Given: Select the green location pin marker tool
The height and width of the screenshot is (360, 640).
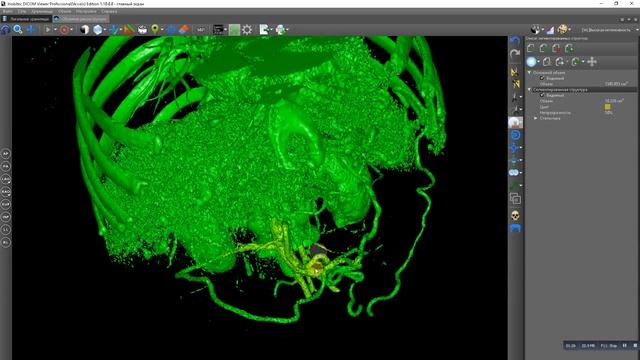Looking at the screenshot, I should pyautogui.click(x=155, y=29).
